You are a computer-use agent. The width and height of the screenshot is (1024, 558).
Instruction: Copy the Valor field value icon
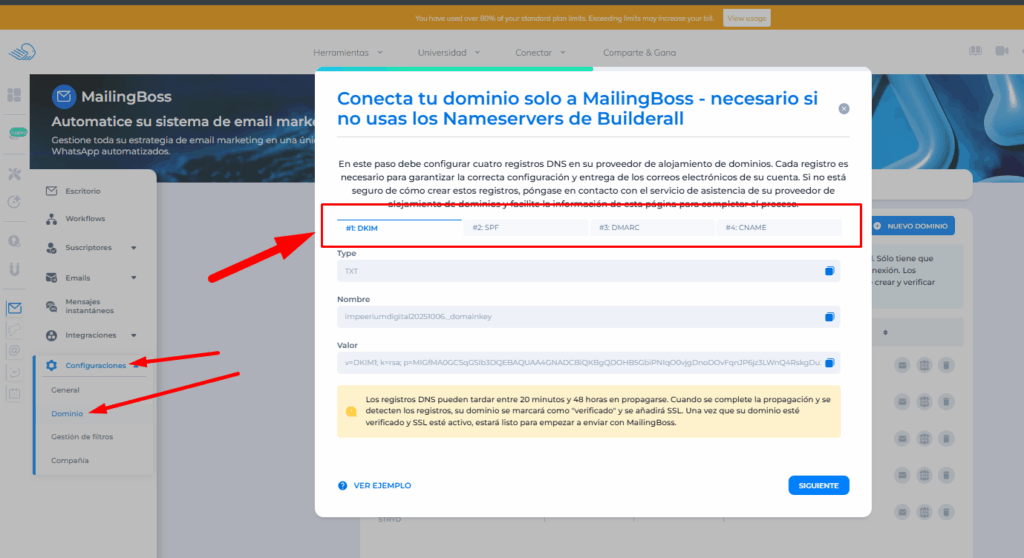pyautogui.click(x=829, y=363)
